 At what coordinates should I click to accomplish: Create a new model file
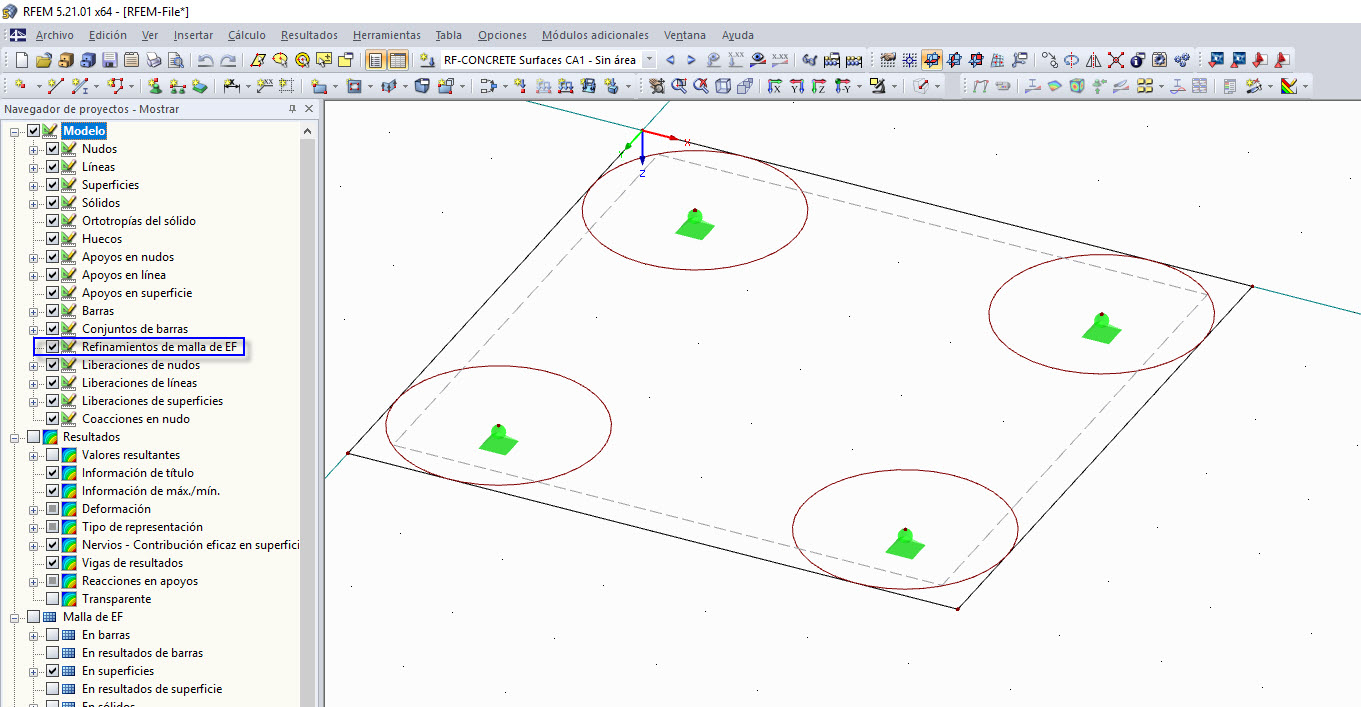[x=21, y=60]
